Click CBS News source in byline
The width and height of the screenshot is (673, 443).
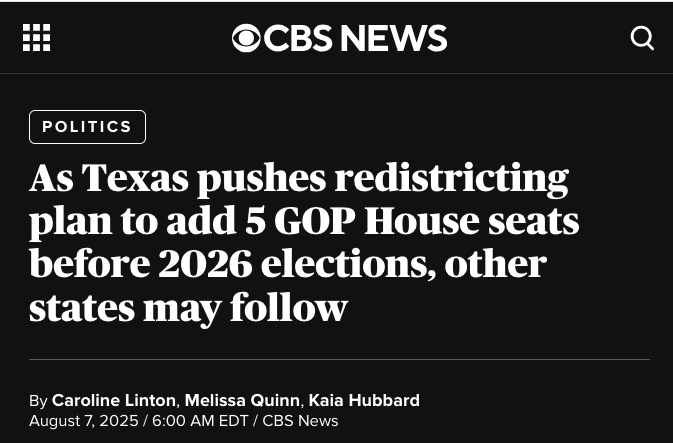(x=300, y=421)
